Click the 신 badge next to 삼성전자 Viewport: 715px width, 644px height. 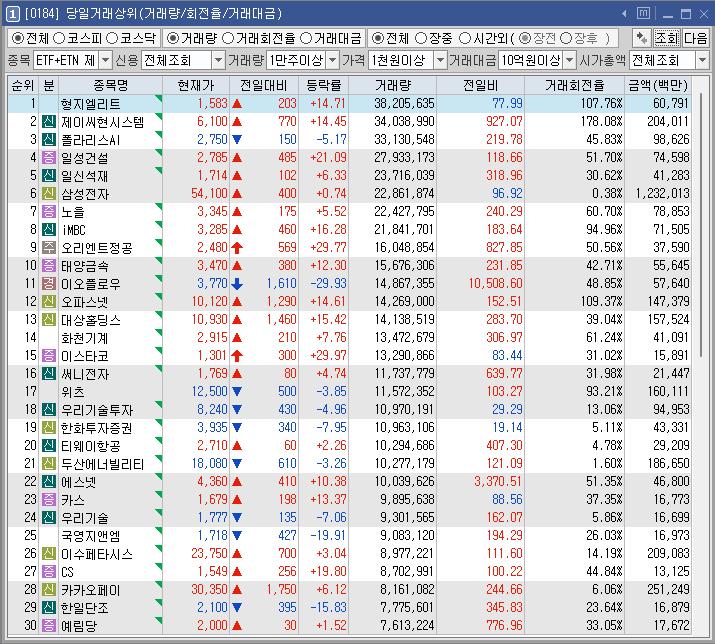tap(49, 194)
